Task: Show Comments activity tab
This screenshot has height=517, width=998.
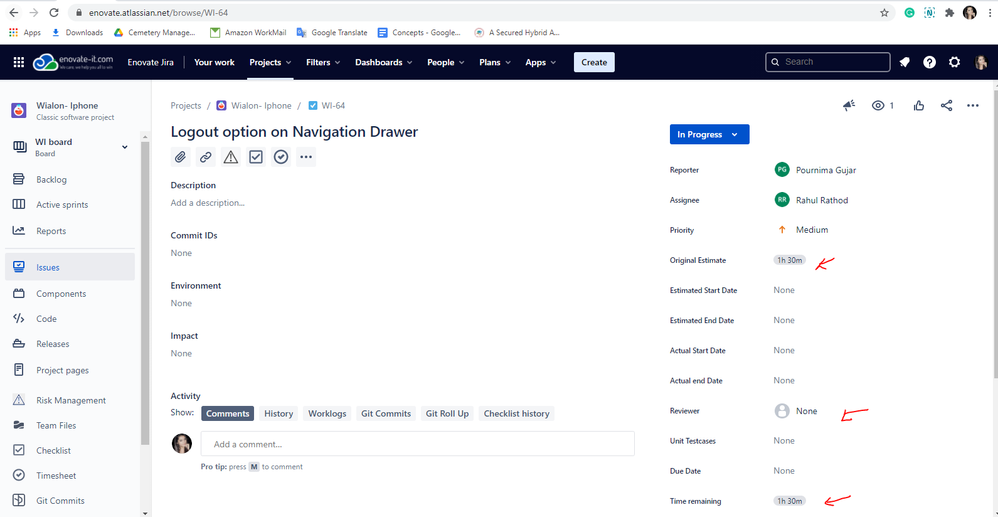Action: pos(228,414)
